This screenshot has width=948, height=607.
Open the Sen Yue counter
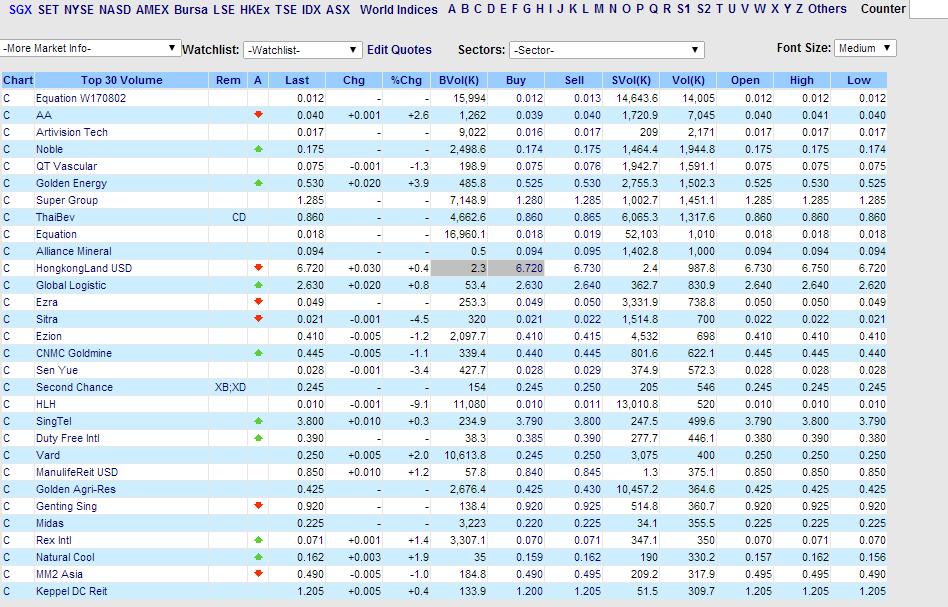coord(56,370)
